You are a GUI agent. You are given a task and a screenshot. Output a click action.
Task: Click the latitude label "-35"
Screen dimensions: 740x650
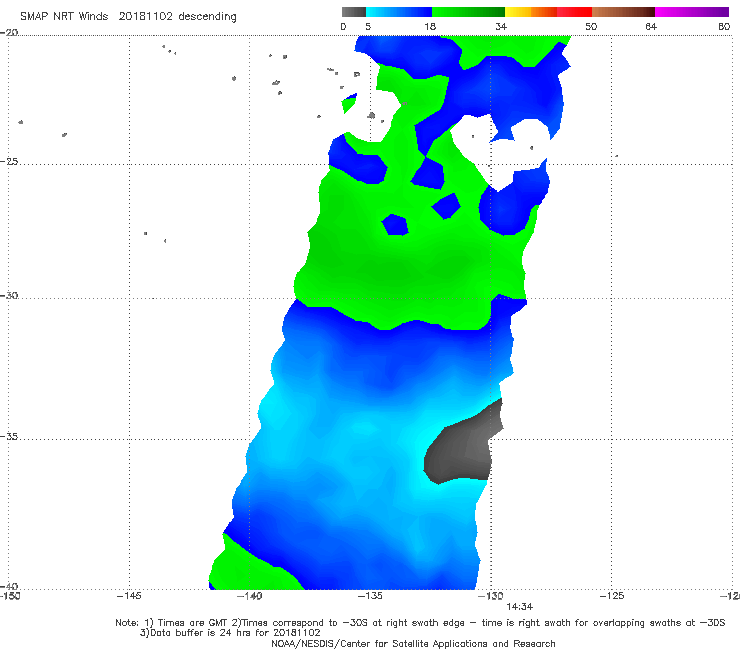pyautogui.click(x=9, y=437)
